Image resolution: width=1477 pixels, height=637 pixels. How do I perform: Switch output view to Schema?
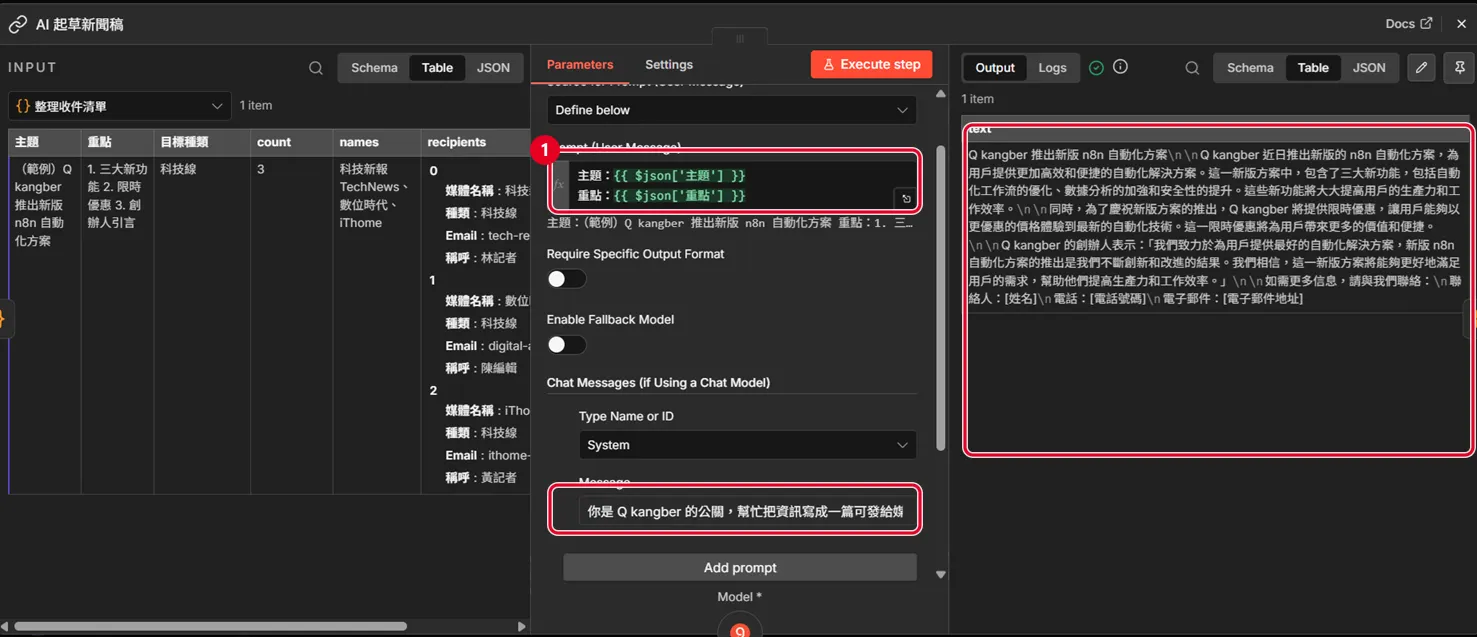(1250, 68)
